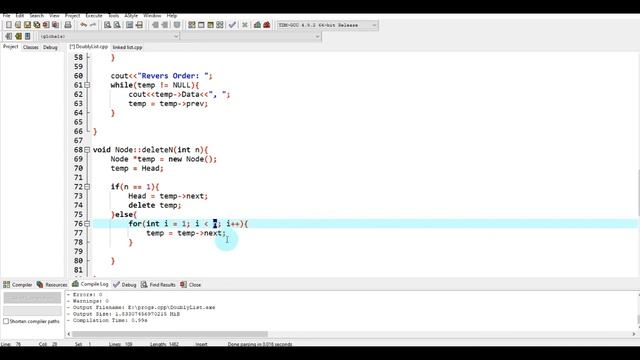This screenshot has height=360, width=640.
Task: Switch to linked list.cpp editor tab
Action: (127, 47)
